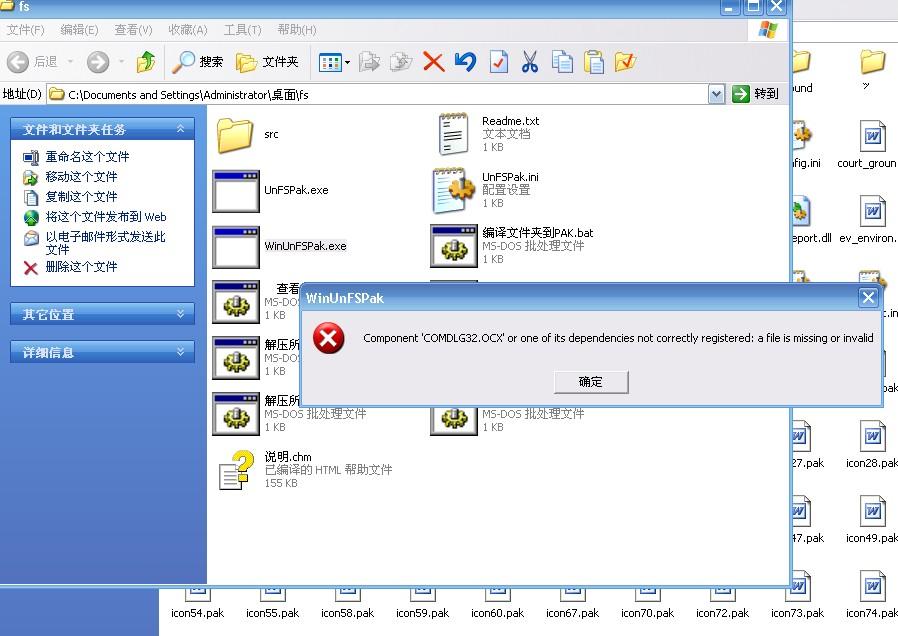Screen dimensions: 898x636
Task: Expand the 其它位置 panel
Action: (180, 314)
